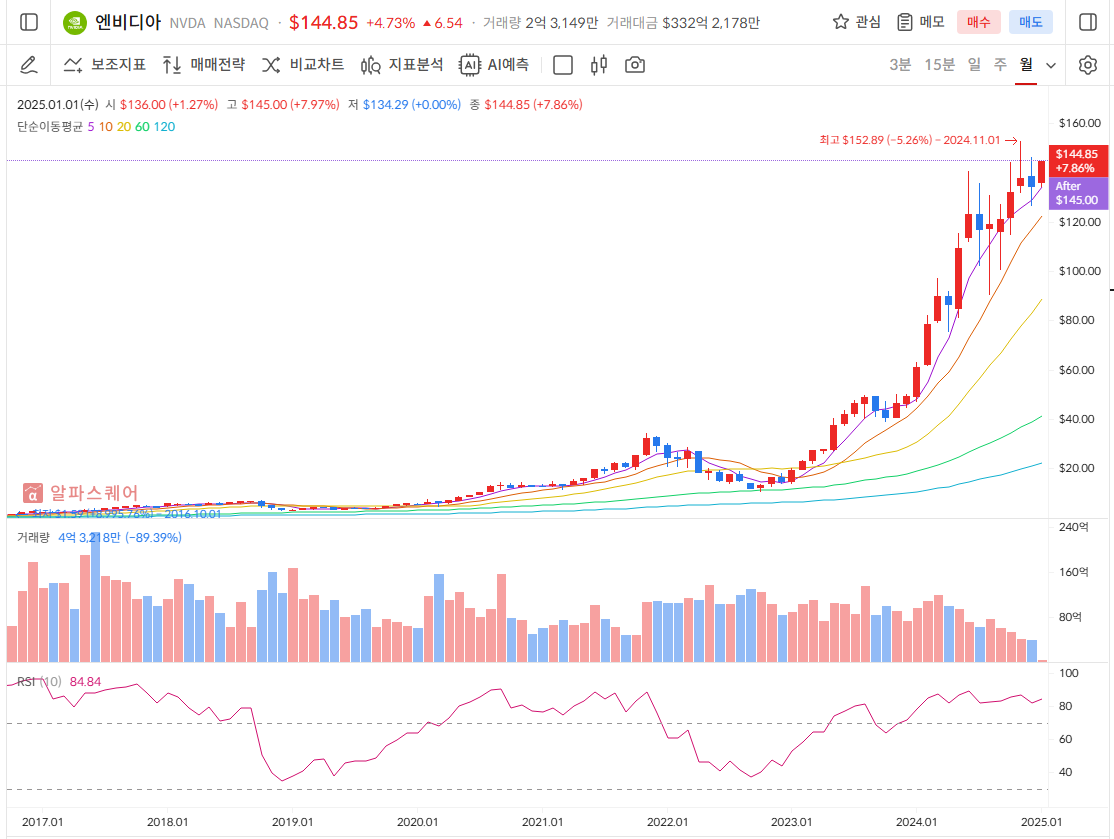Click moving average period 120
Screen dimensions: 1114x839
[x=164, y=126]
